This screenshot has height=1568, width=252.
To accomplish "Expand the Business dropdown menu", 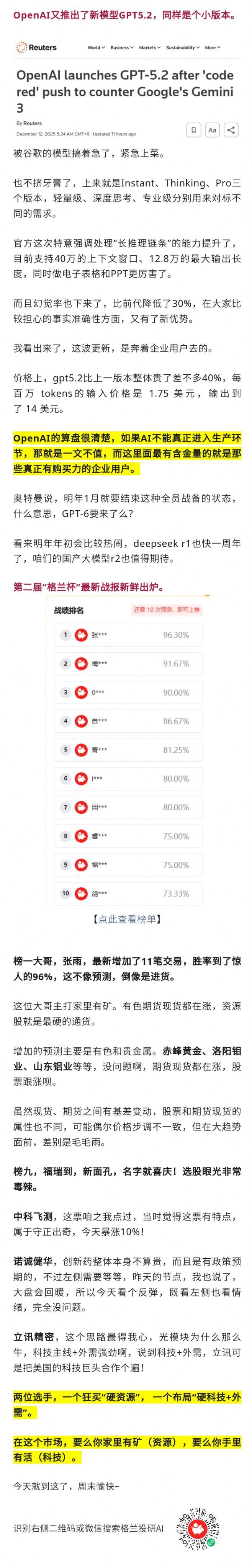I will tap(121, 47).
